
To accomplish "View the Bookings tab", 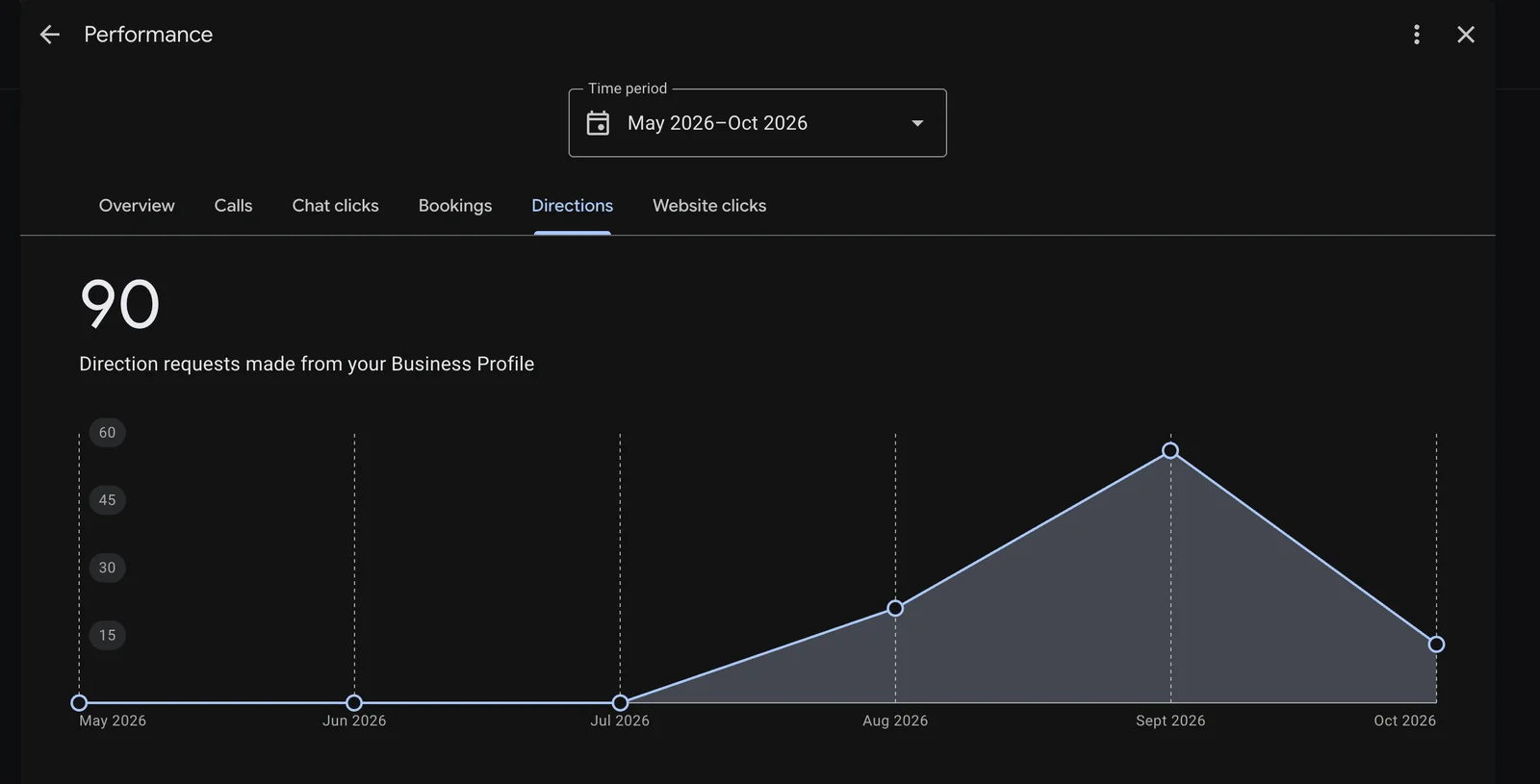I will tap(455, 206).
